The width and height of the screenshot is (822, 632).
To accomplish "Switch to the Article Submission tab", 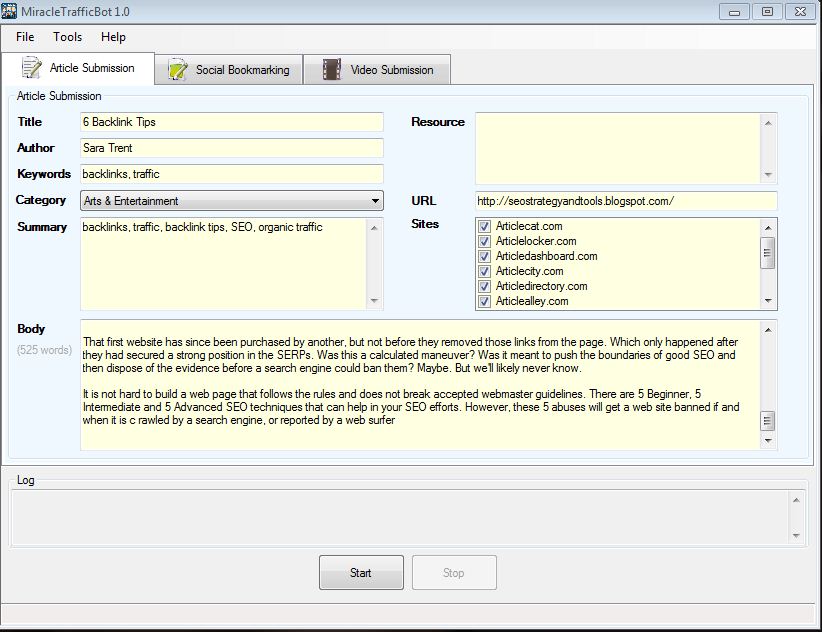I will tap(78, 68).
